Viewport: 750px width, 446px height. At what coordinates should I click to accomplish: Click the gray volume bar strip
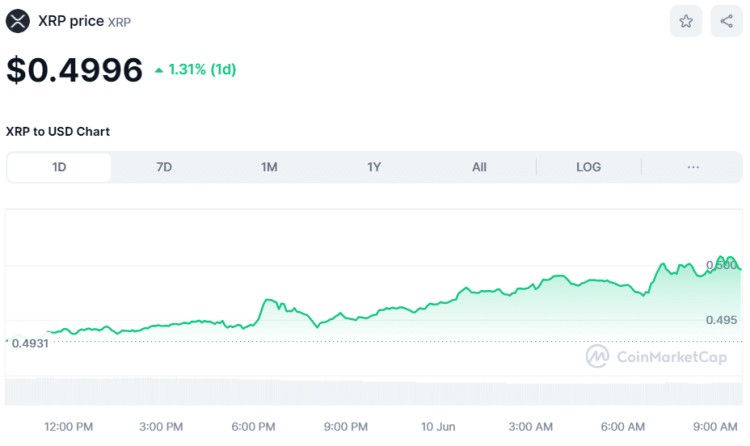pos(374,392)
